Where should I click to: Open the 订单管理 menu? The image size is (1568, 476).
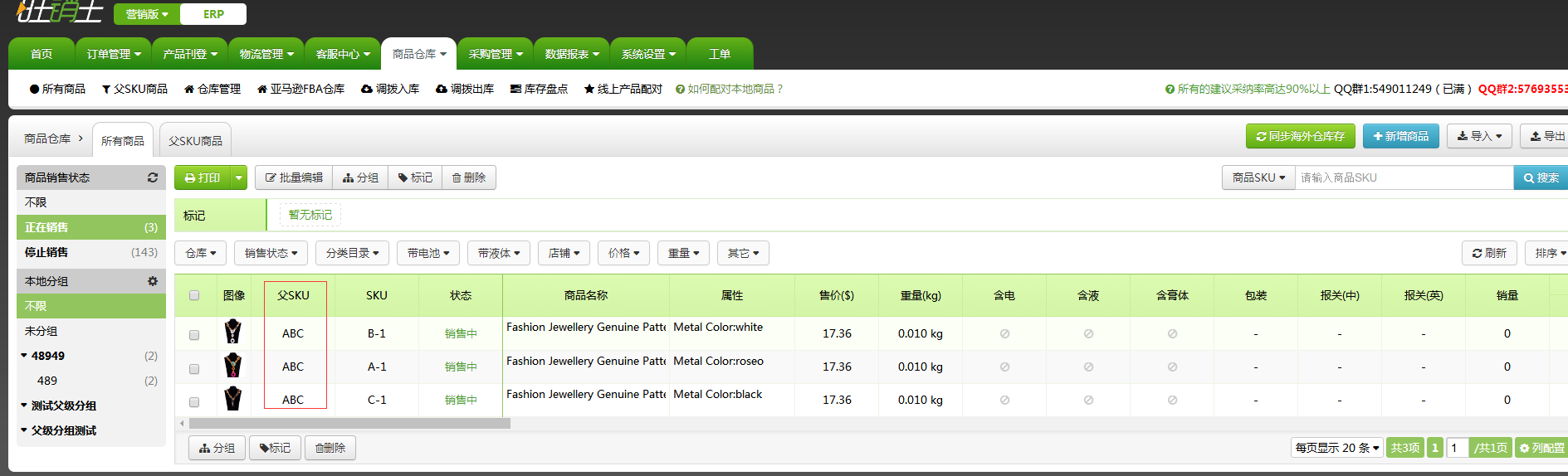114,54
